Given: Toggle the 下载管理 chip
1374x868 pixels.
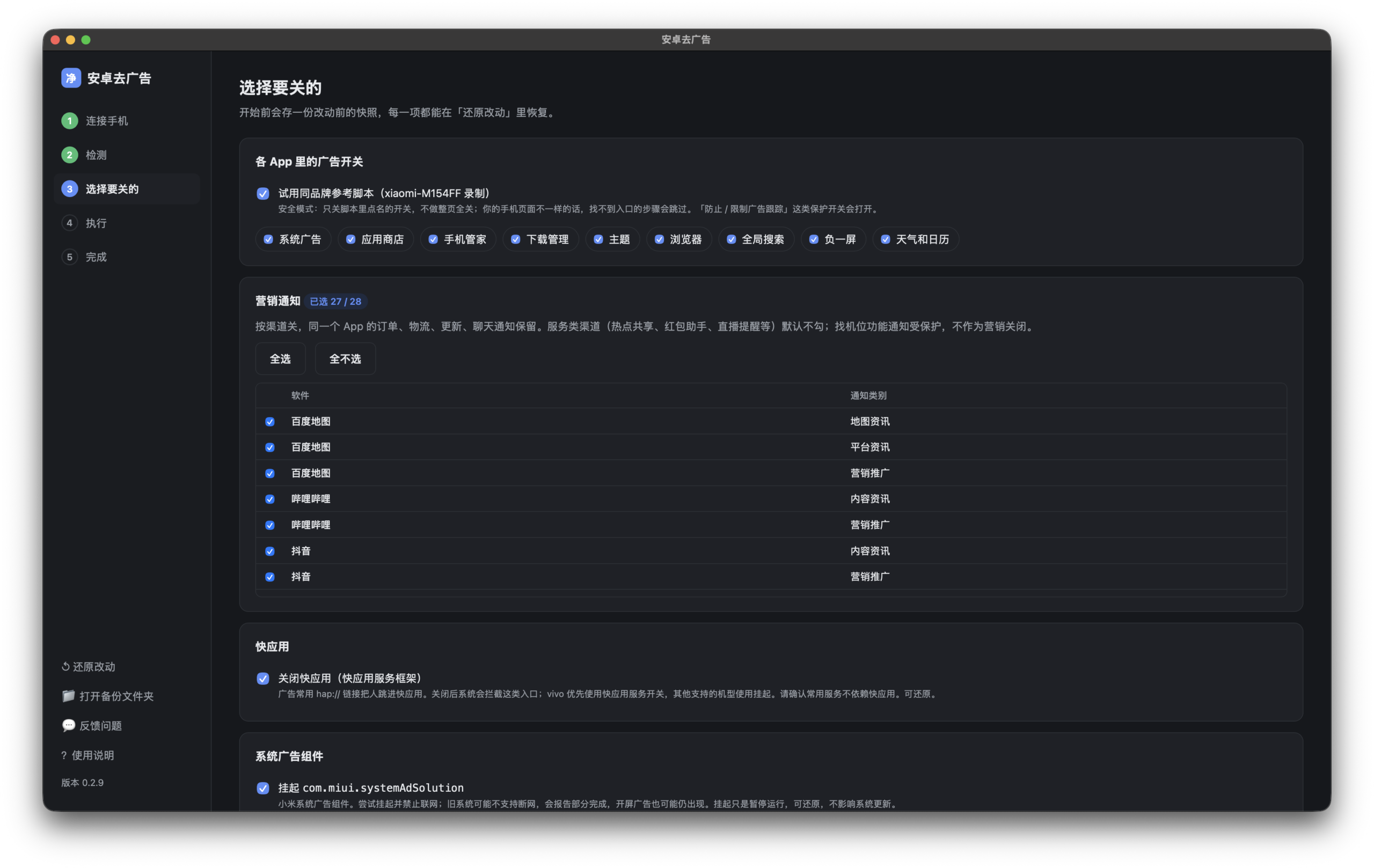Looking at the screenshot, I should pos(540,239).
